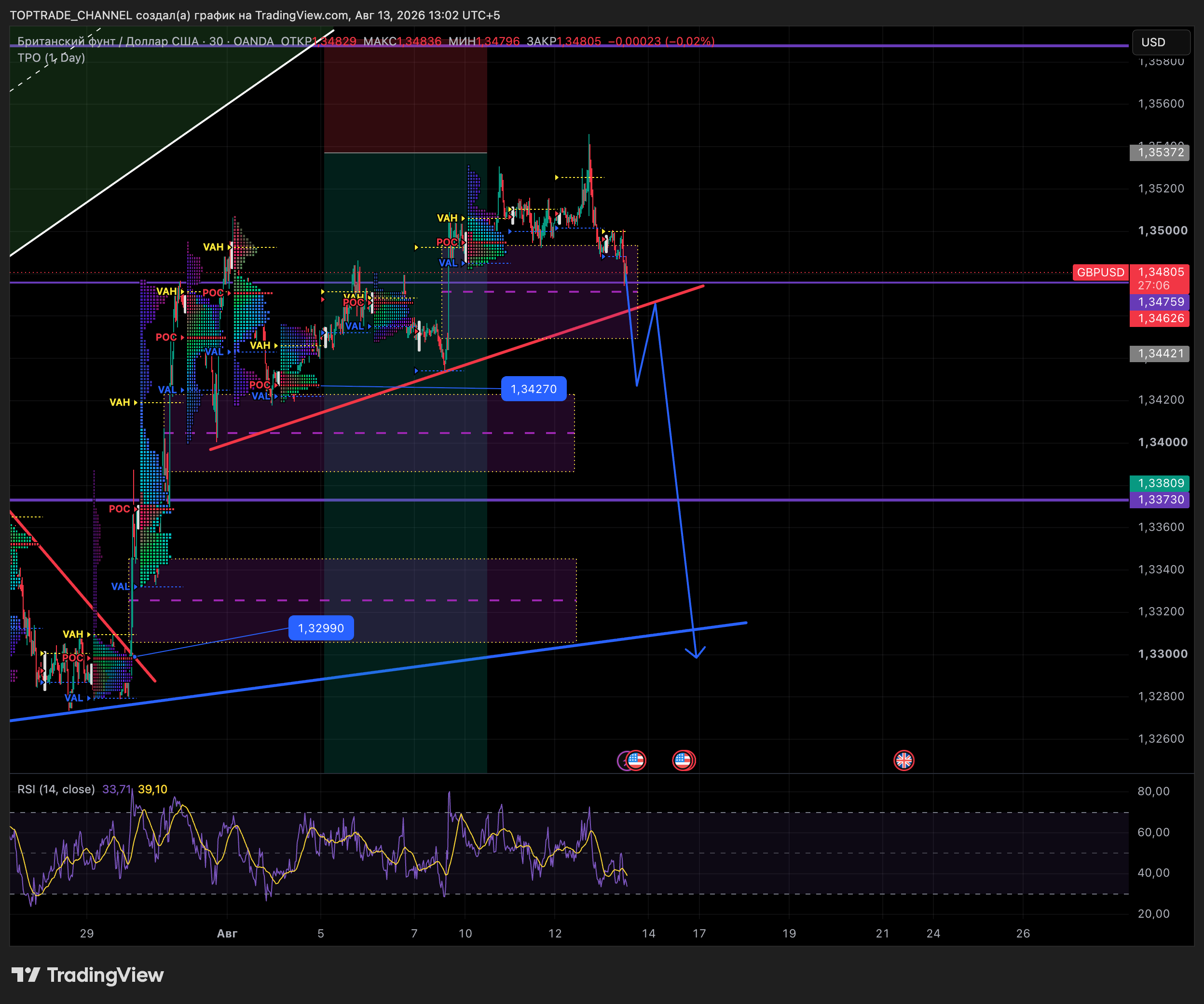The height and width of the screenshot is (1004, 1204).
Task: Click the 20,00 level on the RSI scale
Action: point(1153,913)
